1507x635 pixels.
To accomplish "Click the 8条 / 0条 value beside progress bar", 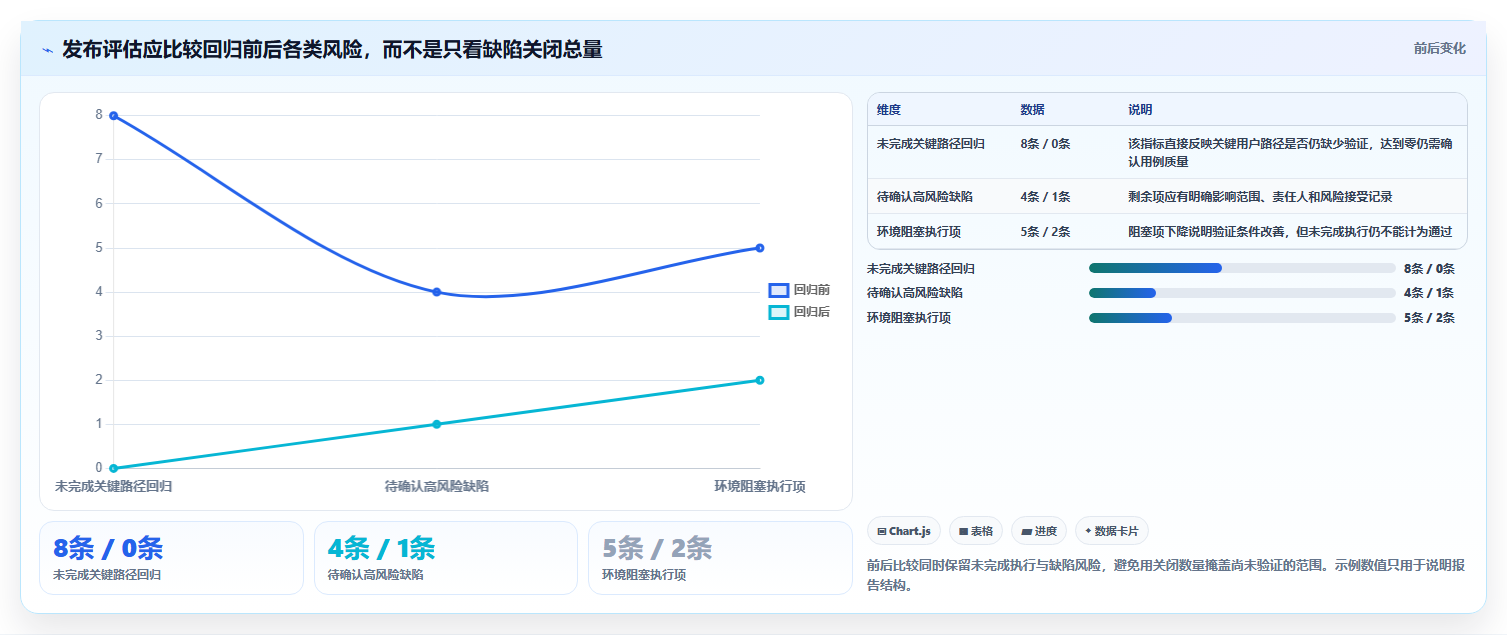I will (x=1429, y=269).
